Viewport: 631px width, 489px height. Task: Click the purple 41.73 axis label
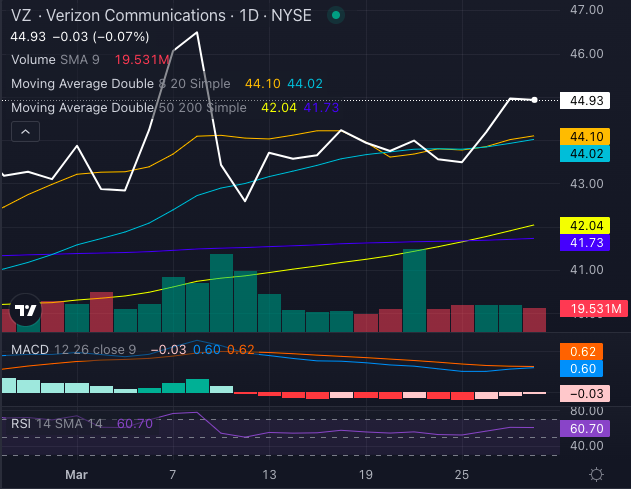tap(585, 243)
